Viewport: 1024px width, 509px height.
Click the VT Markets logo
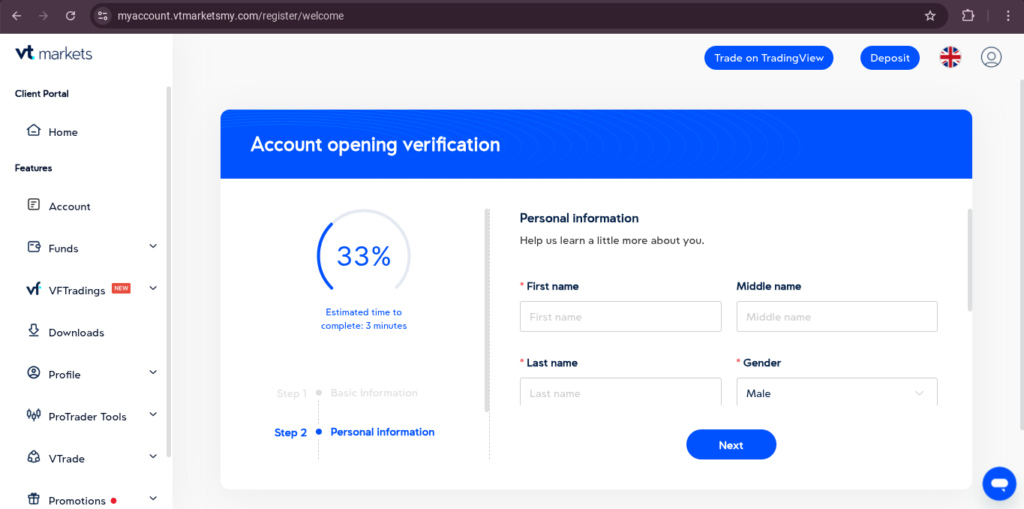(x=54, y=54)
